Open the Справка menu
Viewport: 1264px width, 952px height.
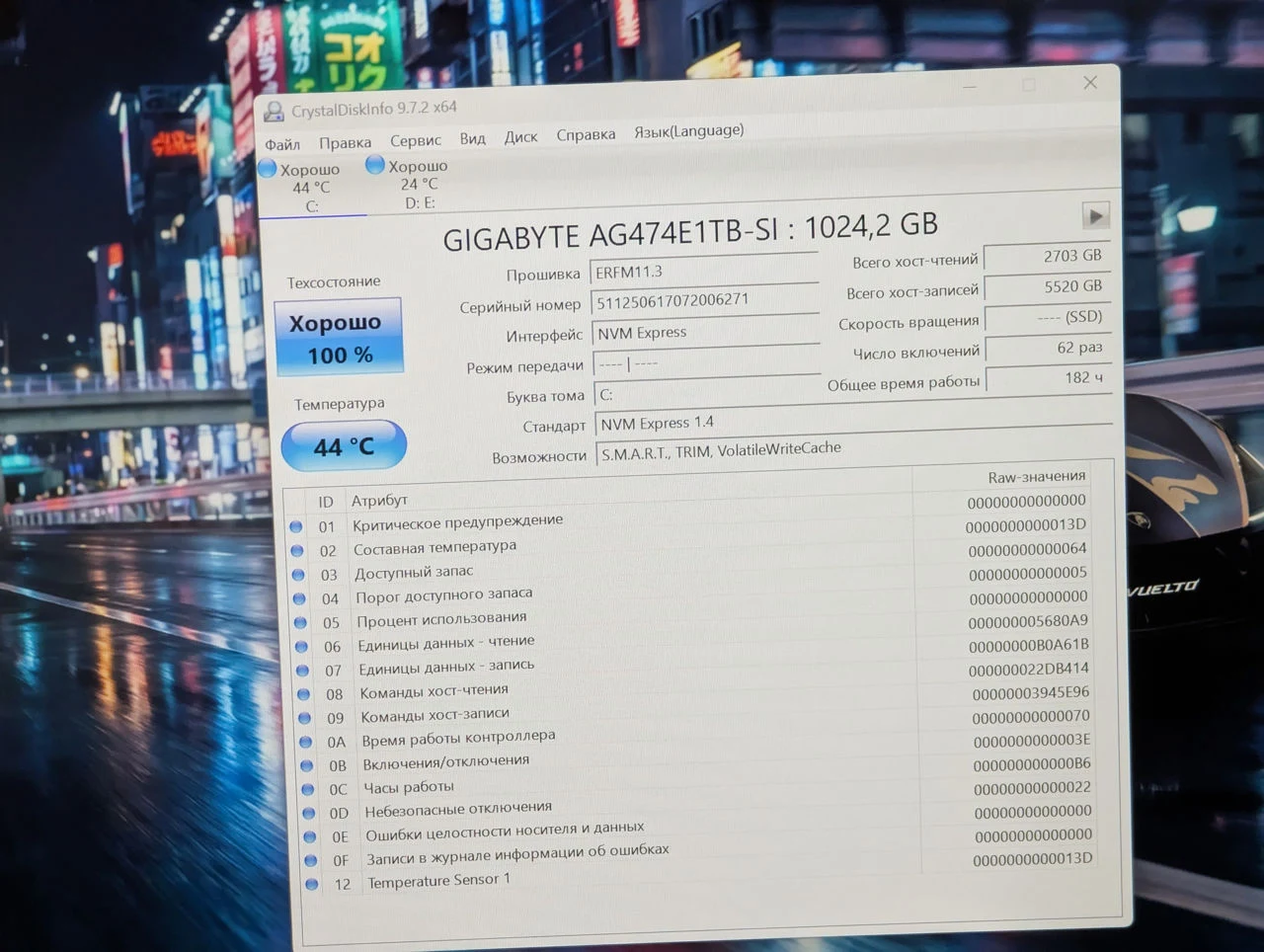(x=585, y=134)
